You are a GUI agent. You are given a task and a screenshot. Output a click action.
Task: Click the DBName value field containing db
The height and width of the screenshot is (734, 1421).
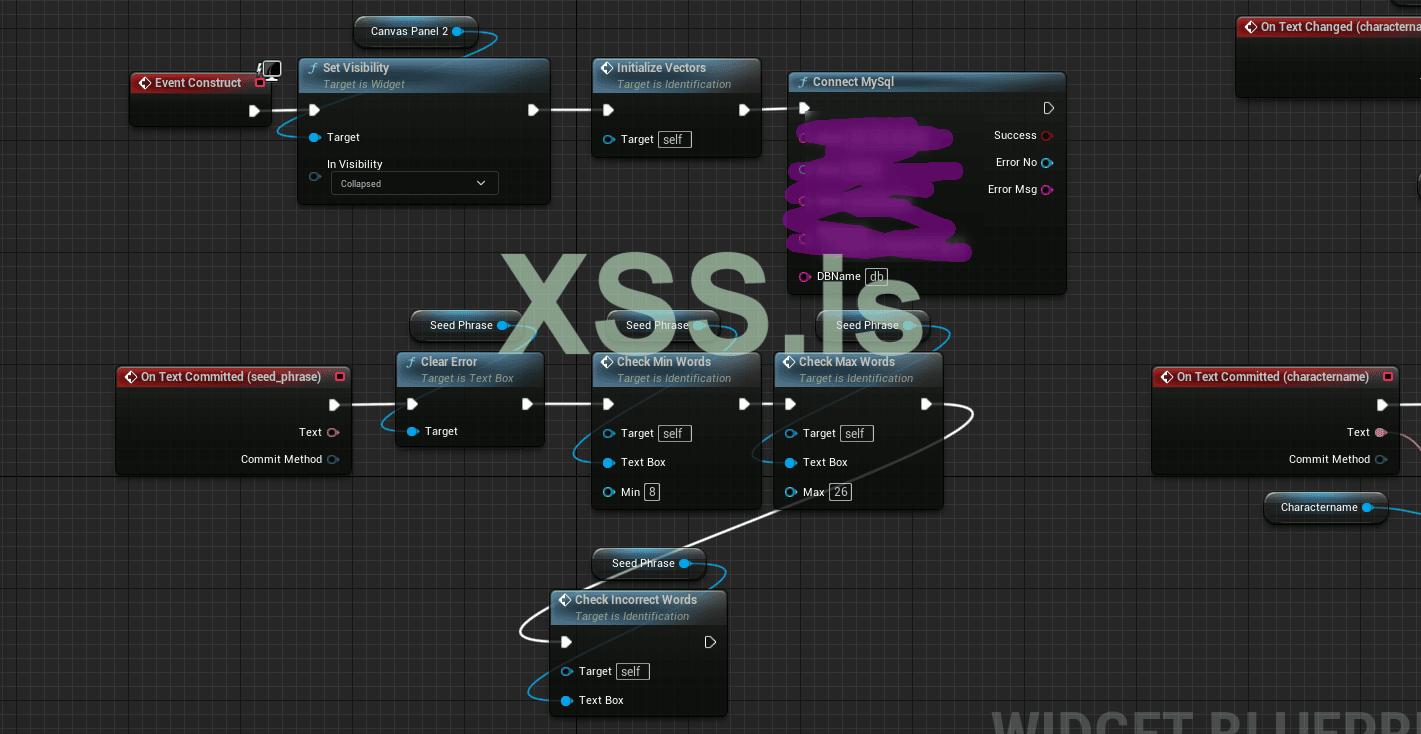click(876, 276)
